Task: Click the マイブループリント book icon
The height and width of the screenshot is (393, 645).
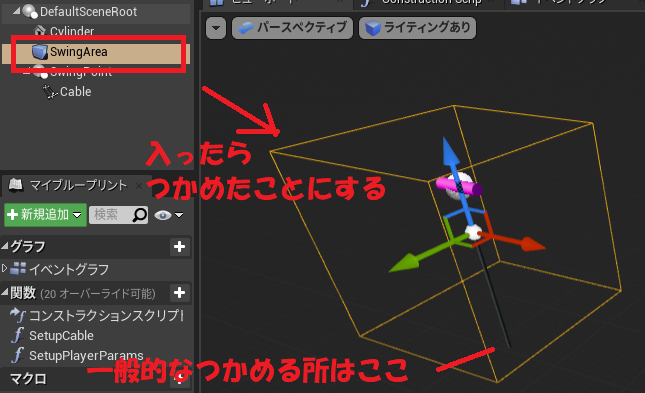Action: coord(16,185)
